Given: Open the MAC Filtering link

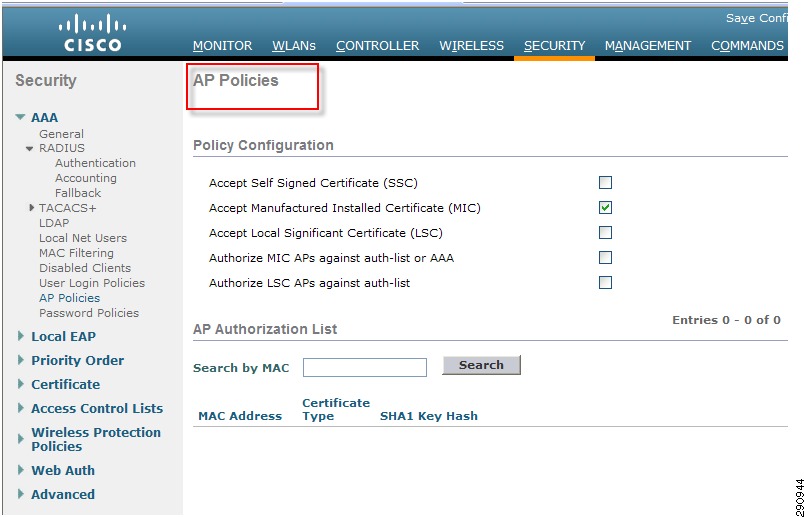Looking at the screenshot, I should (x=76, y=253).
